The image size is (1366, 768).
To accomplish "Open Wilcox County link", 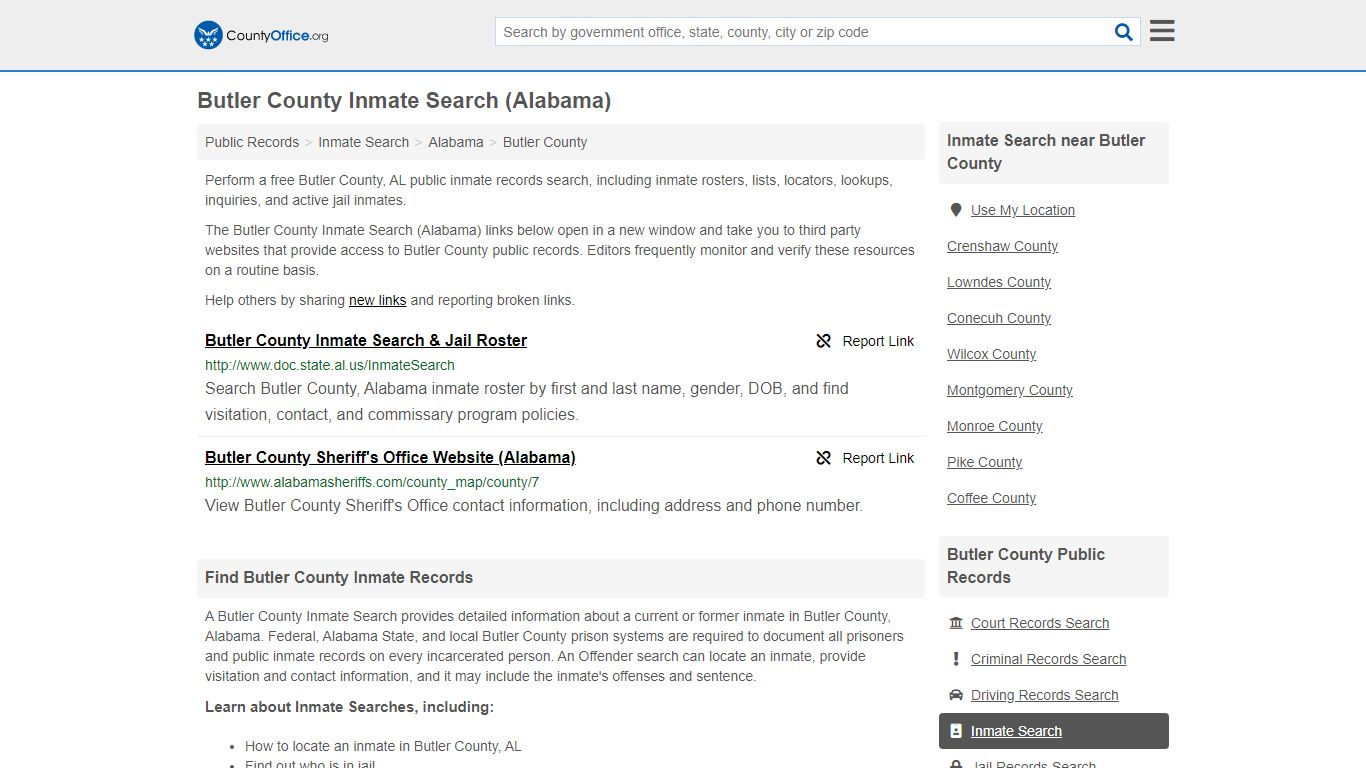I will [x=991, y=354].
